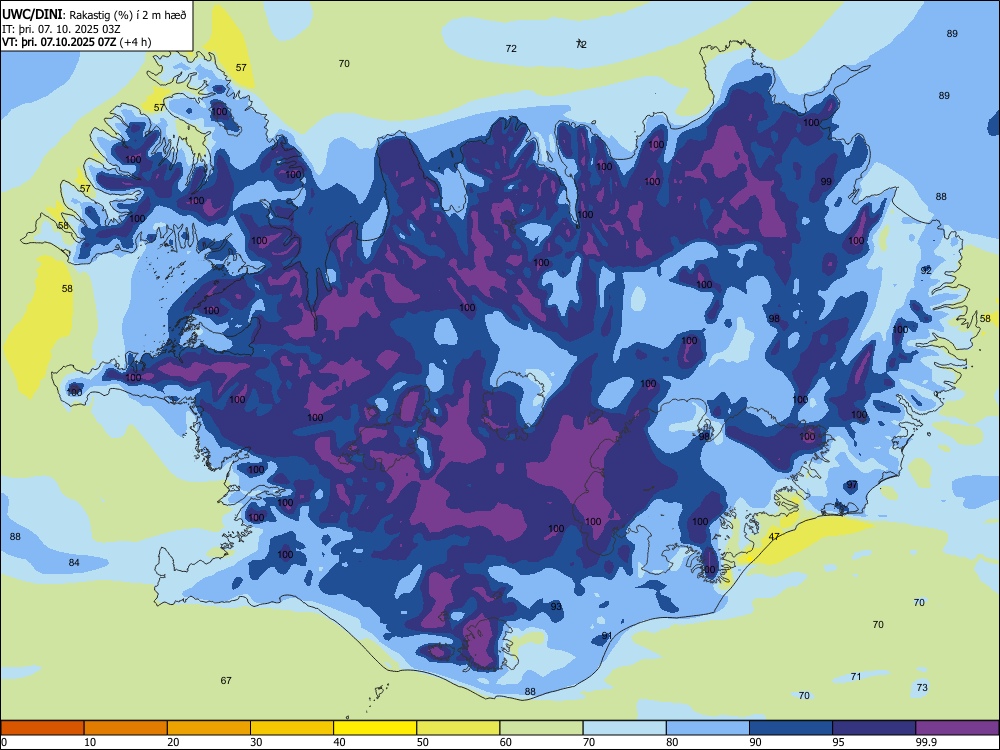Select the 20–30 amber legend swatch

(x=209, y=728)
